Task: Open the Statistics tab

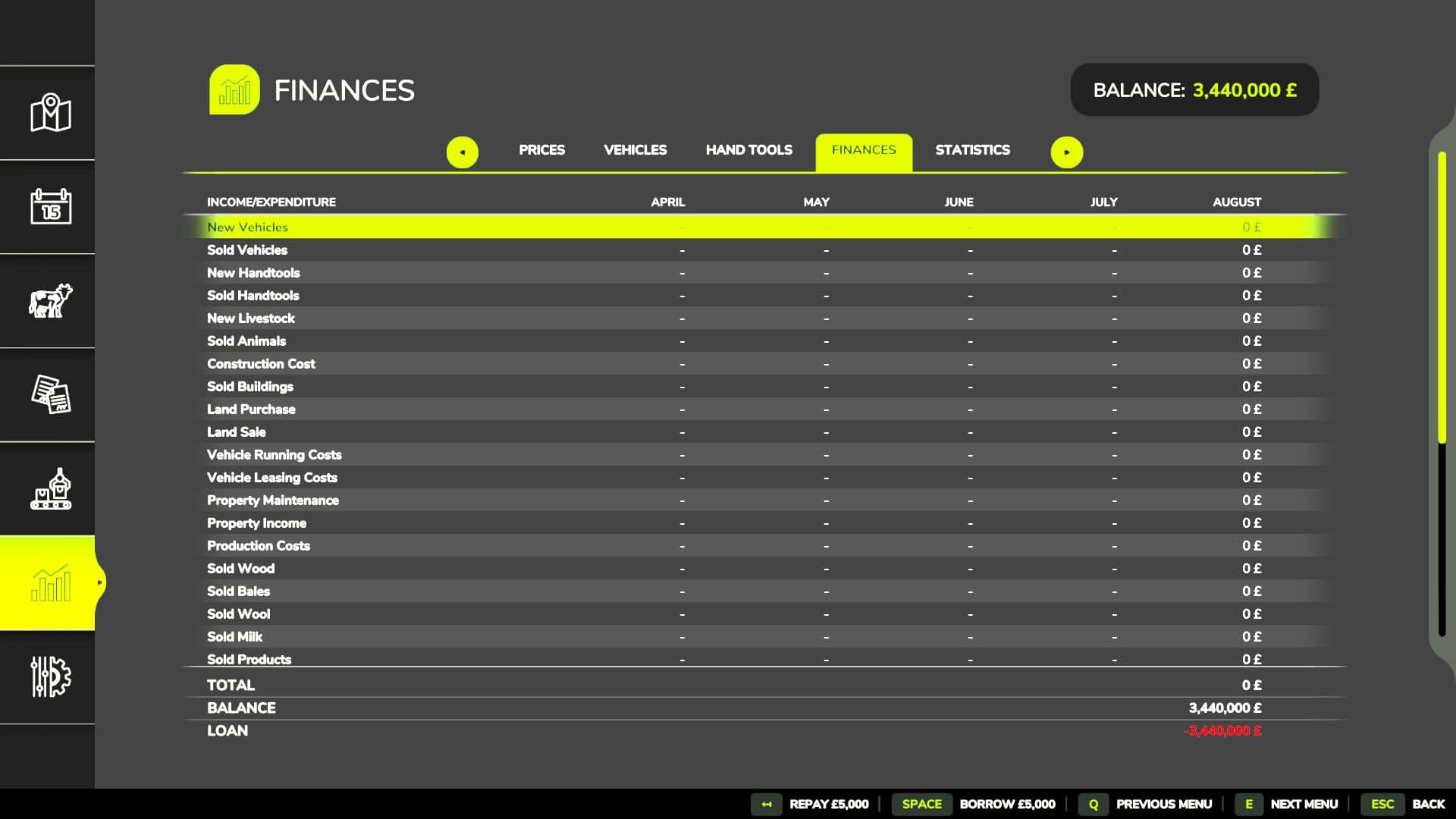Action: pos(972,150)
